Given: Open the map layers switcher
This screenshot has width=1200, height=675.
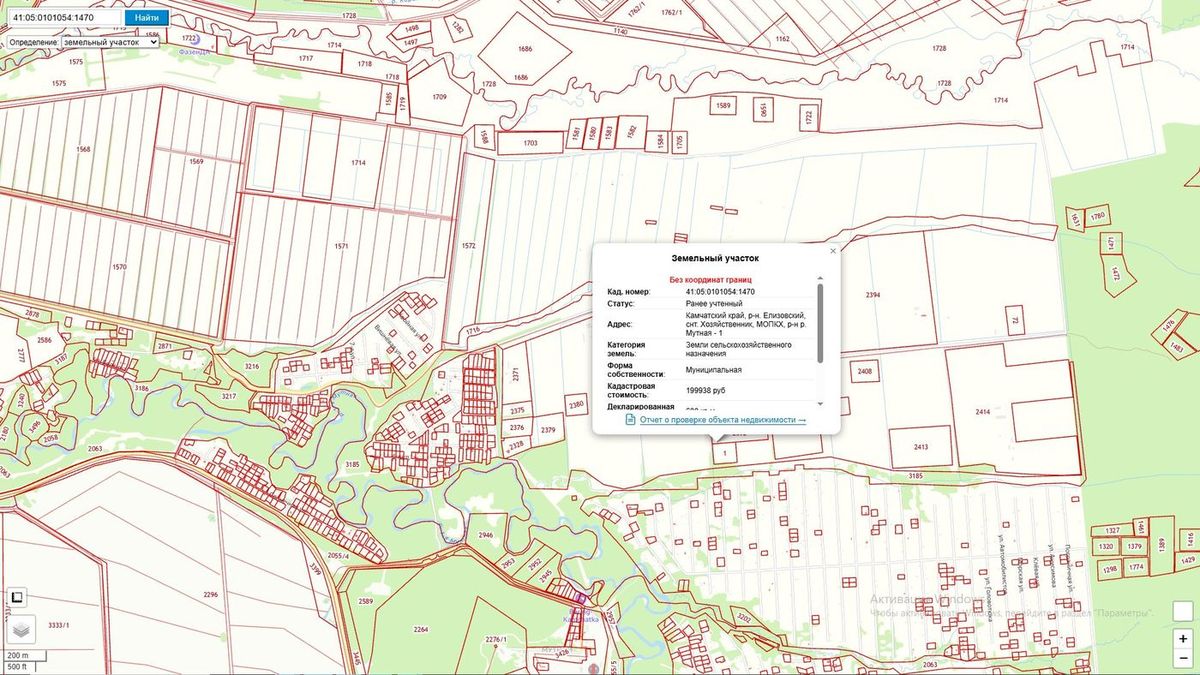Looking at the screenshot, I should tap(22, 629).
